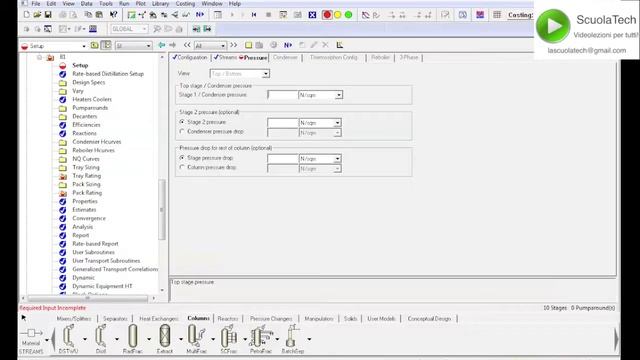The width and height of the screenshot is (640, 360).
Task: Select the BatchSep column model icon
Action: pos(293,336)
